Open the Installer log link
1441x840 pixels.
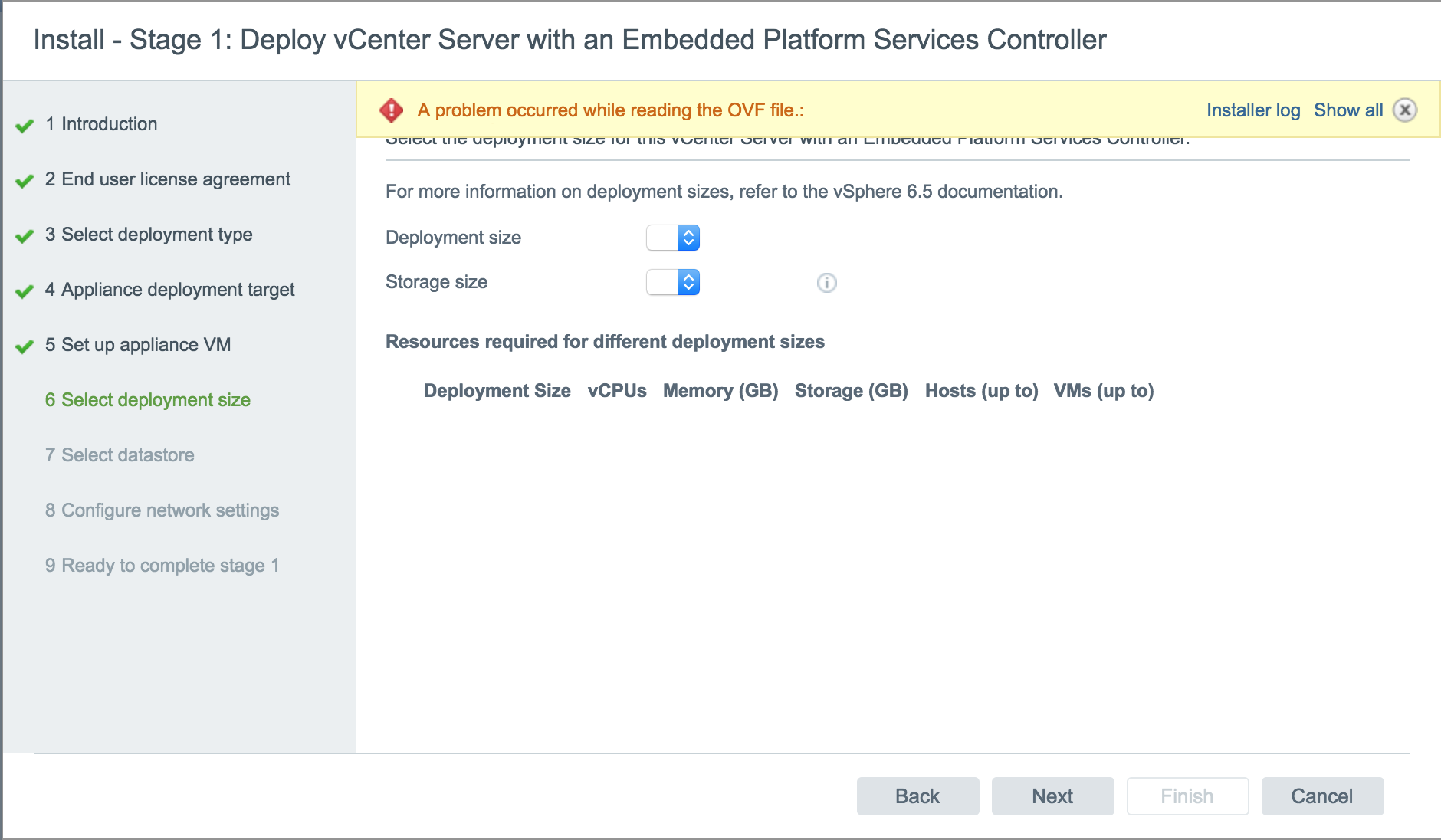point(1252,110)
